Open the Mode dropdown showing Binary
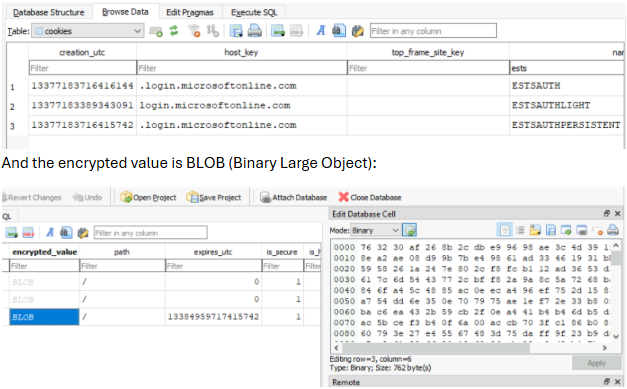 click(x=375, y=230)
